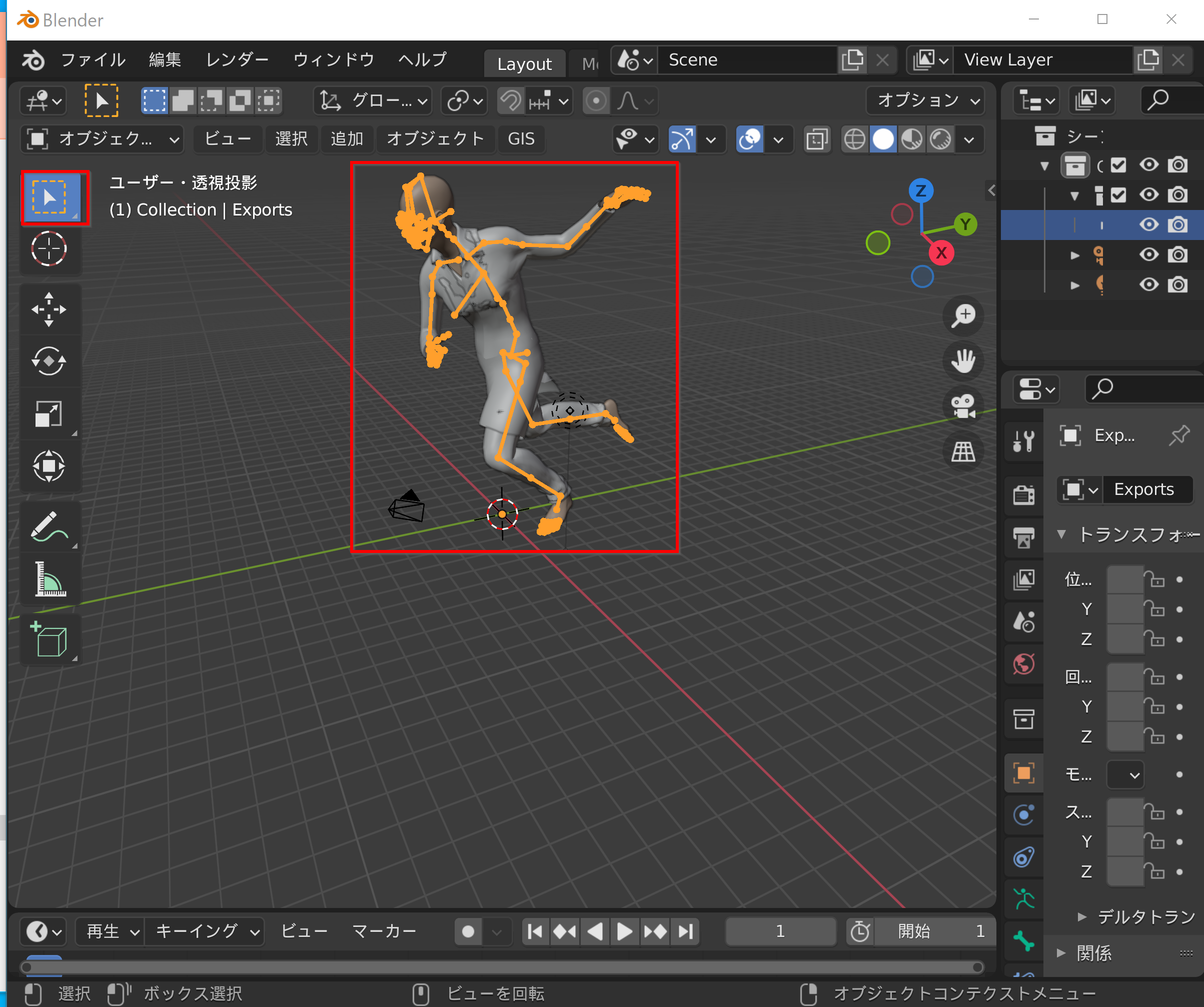Image resolution: width=1204 pixels, height=1007 pixels.
Task: Open the レンダー menu
Action: [x=237, y=59]
